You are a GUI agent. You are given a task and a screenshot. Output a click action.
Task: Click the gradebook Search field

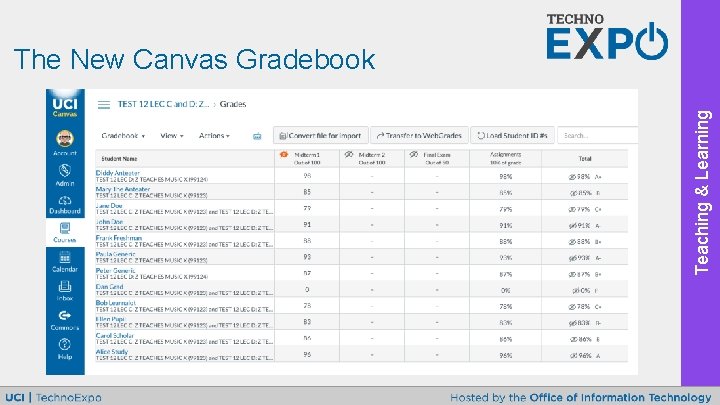pos(597,135)
